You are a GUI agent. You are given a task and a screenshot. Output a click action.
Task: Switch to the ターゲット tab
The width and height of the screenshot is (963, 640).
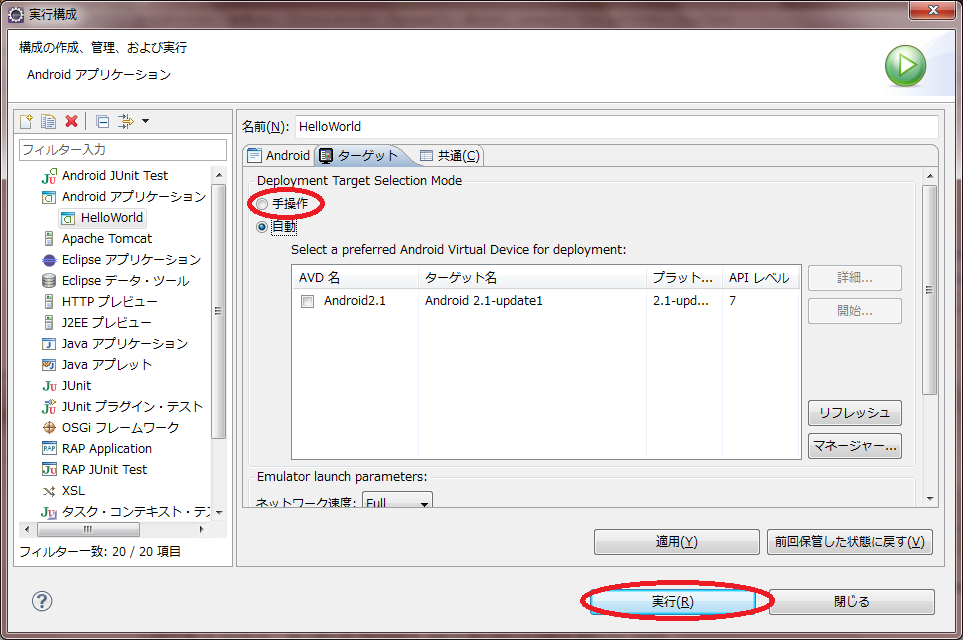361,155
